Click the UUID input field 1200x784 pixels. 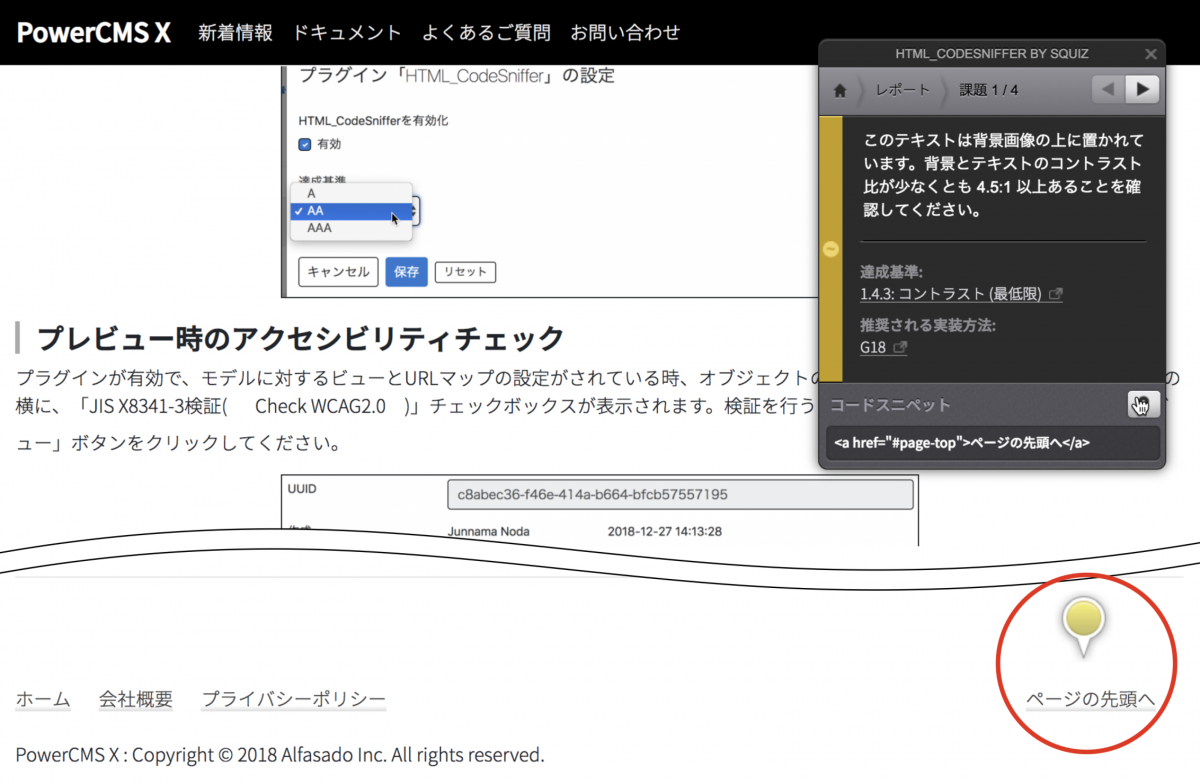[x=680, y=494]
